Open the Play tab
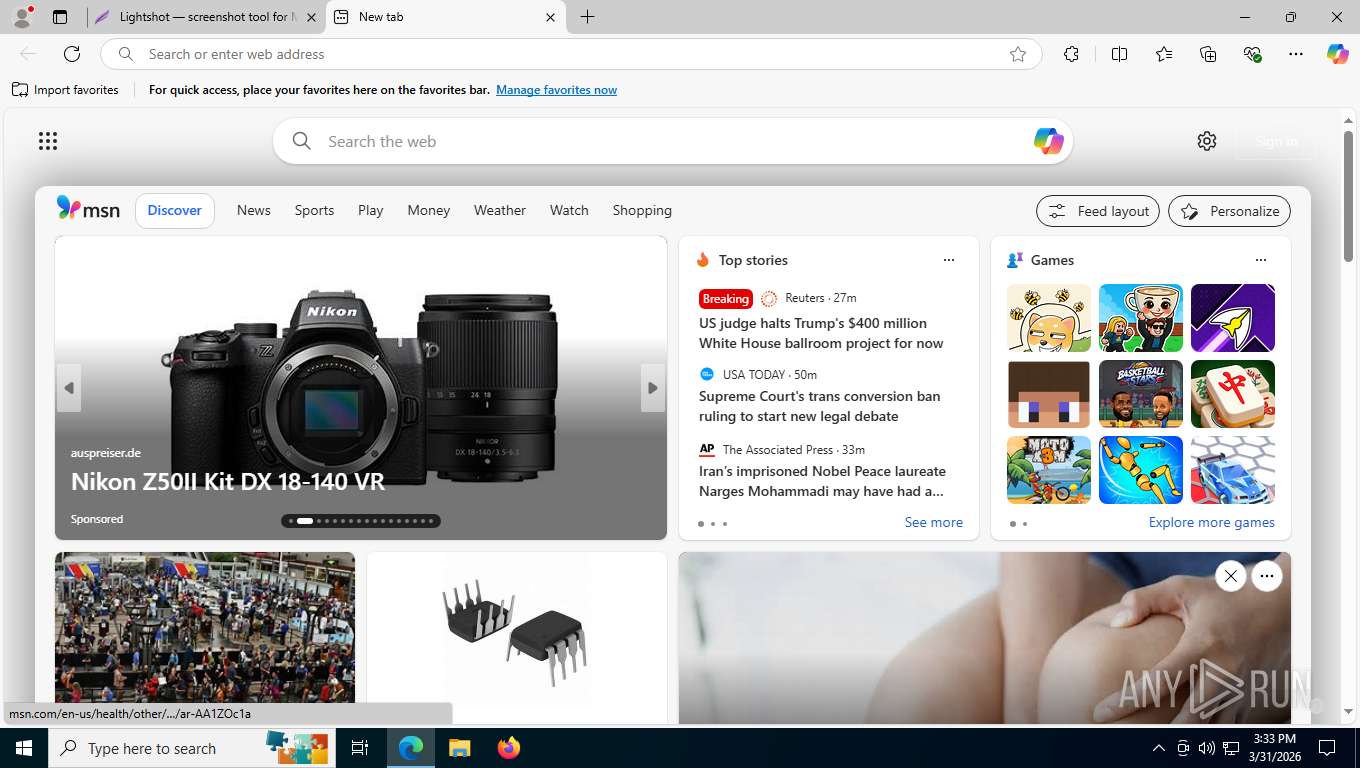The height and width of the screenshot is (768, 1360). pyautogui.click(x=370, y=210)
